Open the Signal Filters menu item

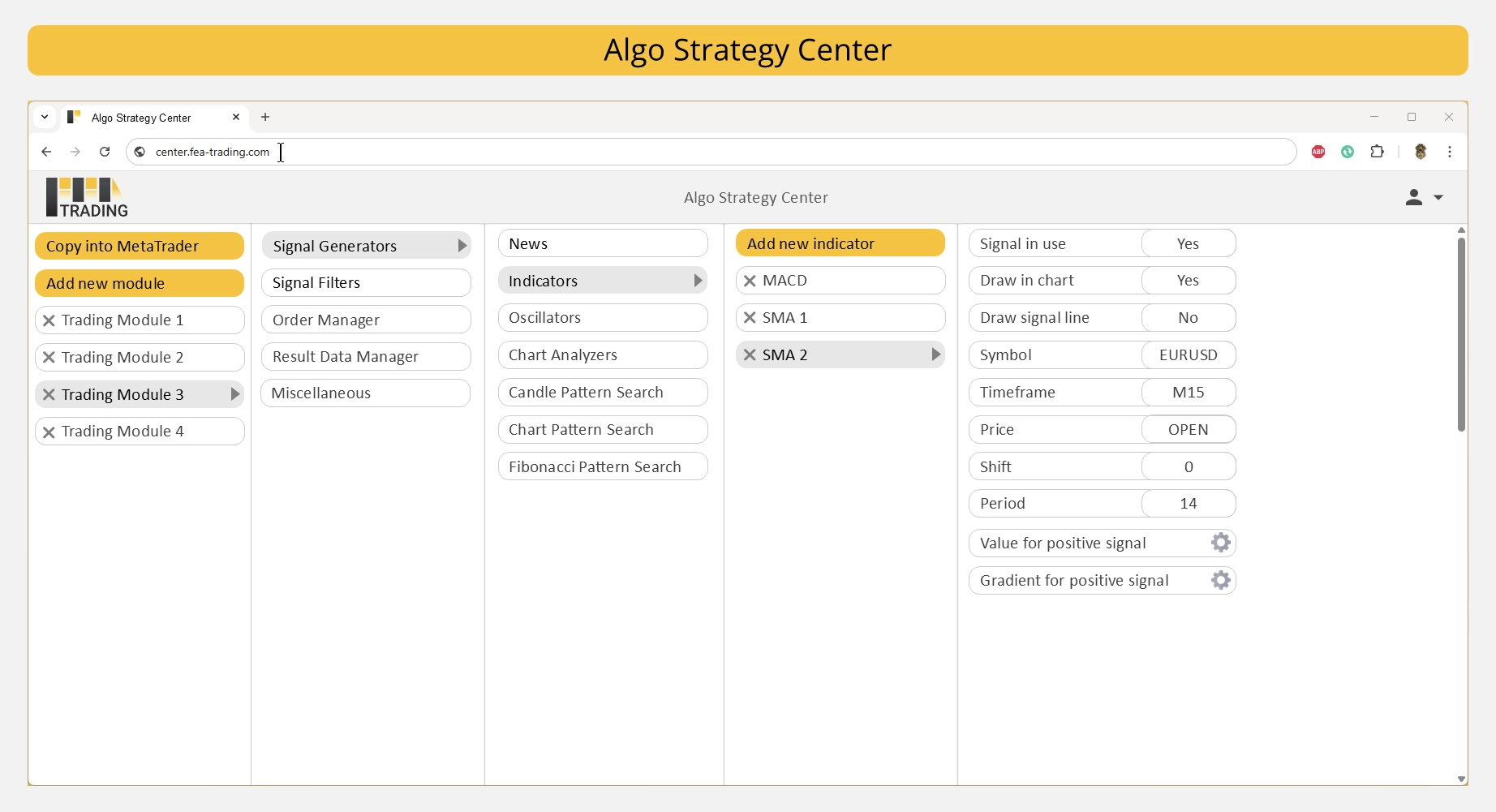coord(366,283)
